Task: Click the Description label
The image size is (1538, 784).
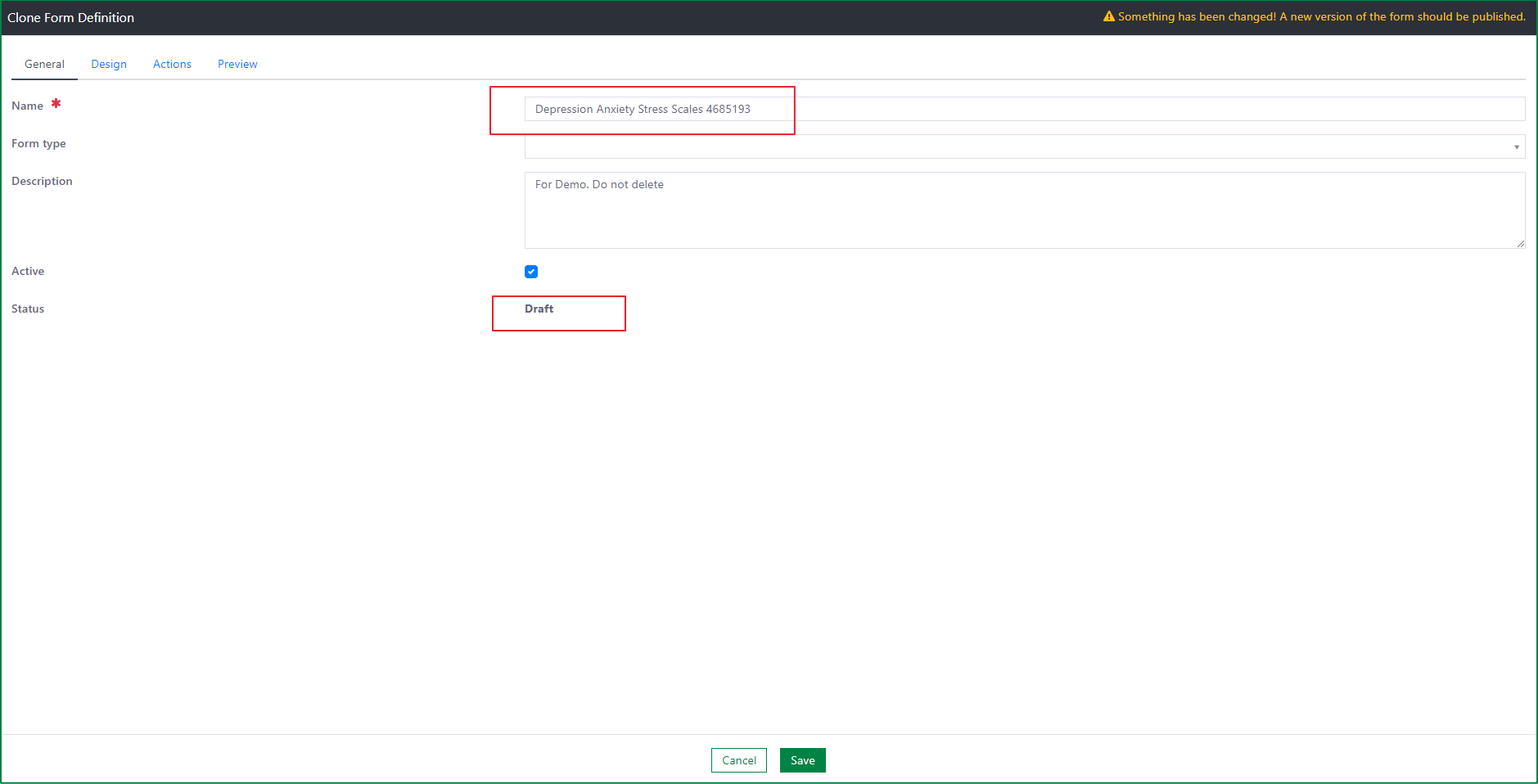Action: (42, 181)
